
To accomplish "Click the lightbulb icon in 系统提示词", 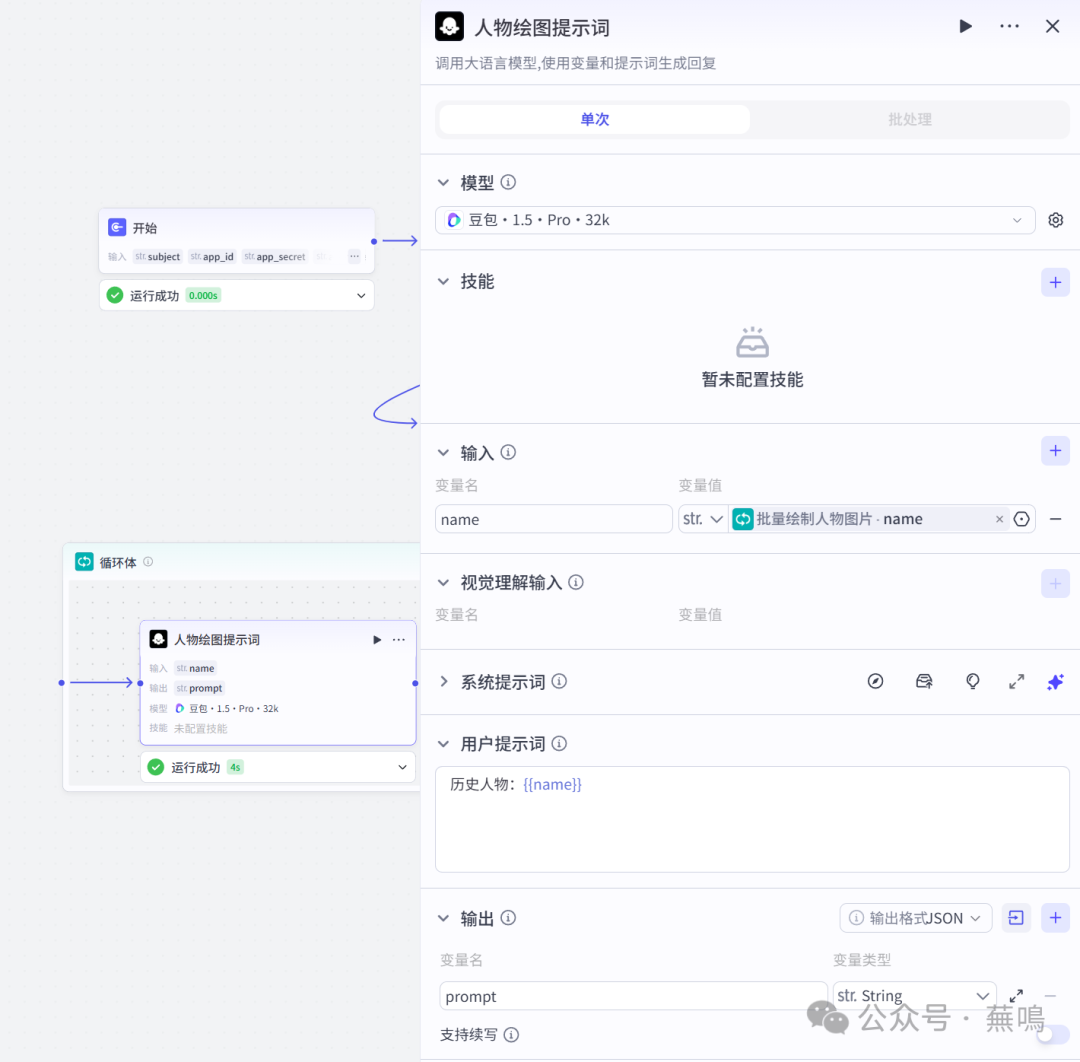I will (x=972, y=682).
